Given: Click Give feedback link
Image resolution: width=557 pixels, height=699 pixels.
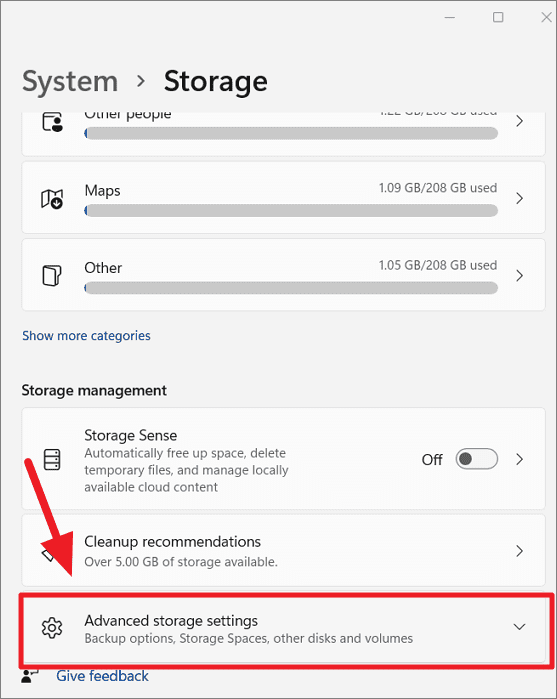Looking at the screenshot, I should coord(102,676).
